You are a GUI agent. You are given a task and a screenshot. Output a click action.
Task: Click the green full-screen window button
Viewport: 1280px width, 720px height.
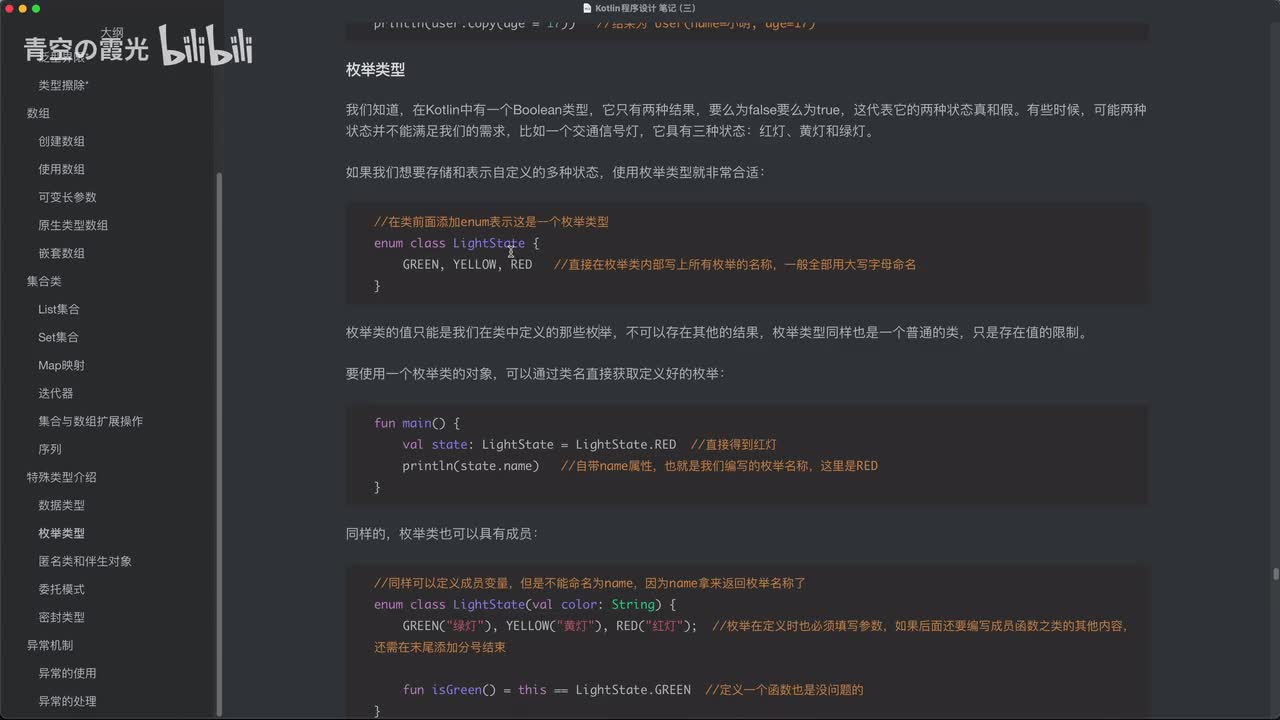click(x=36, y=8)
